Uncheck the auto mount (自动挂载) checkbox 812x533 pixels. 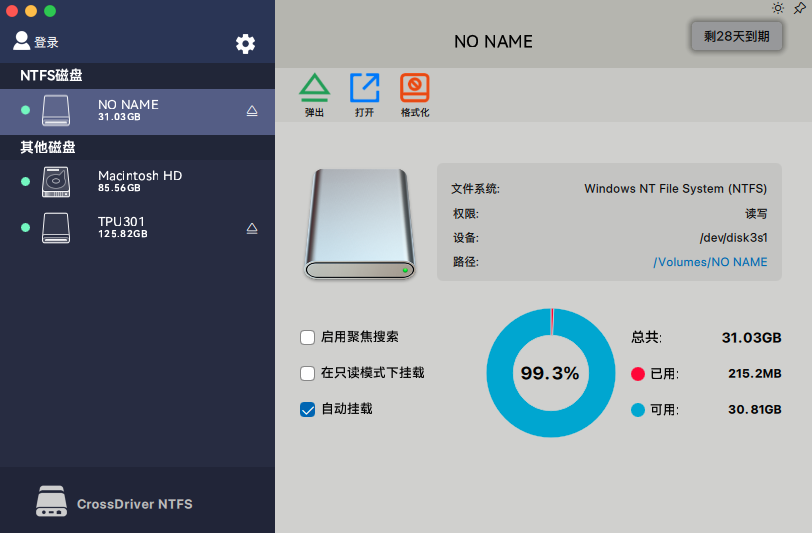coord(308,409)
